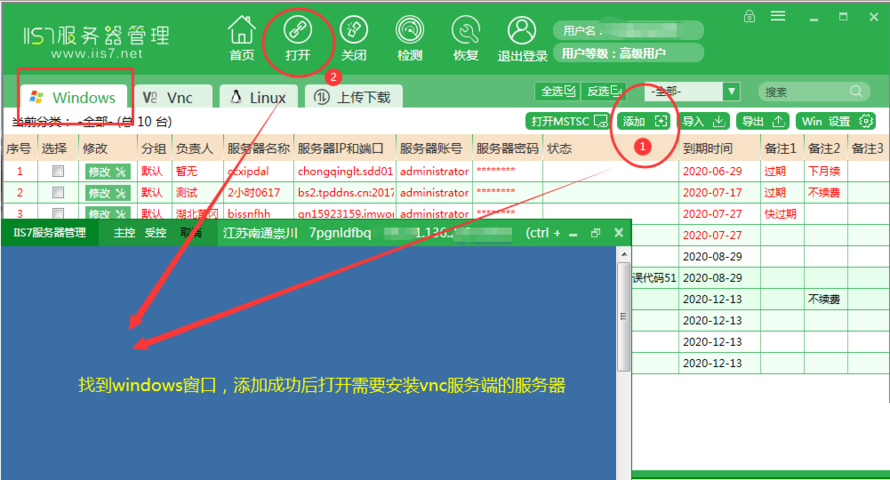Click server name ccxipdal

[x=248, y=171]
